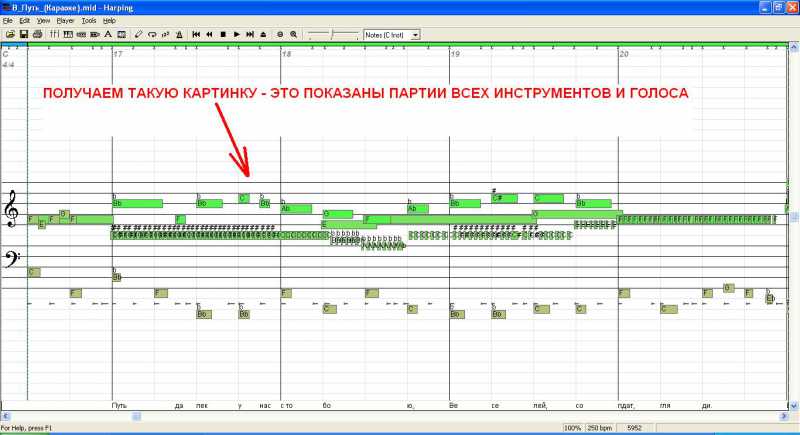Viewport: 800px width, 435px height.
Task: Start playback with the play button
Action: (x=236, y=35)
